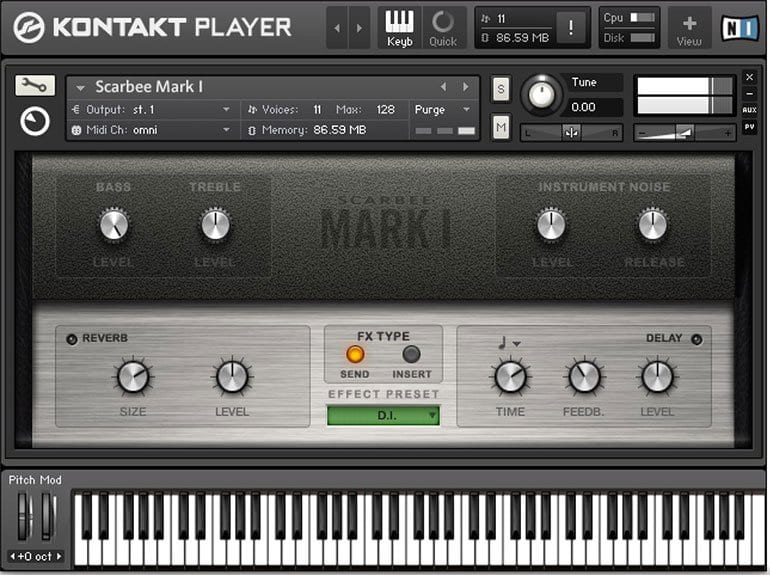Click the Kontakt Player logo
The image size is (770, 575).
point(152,27)
